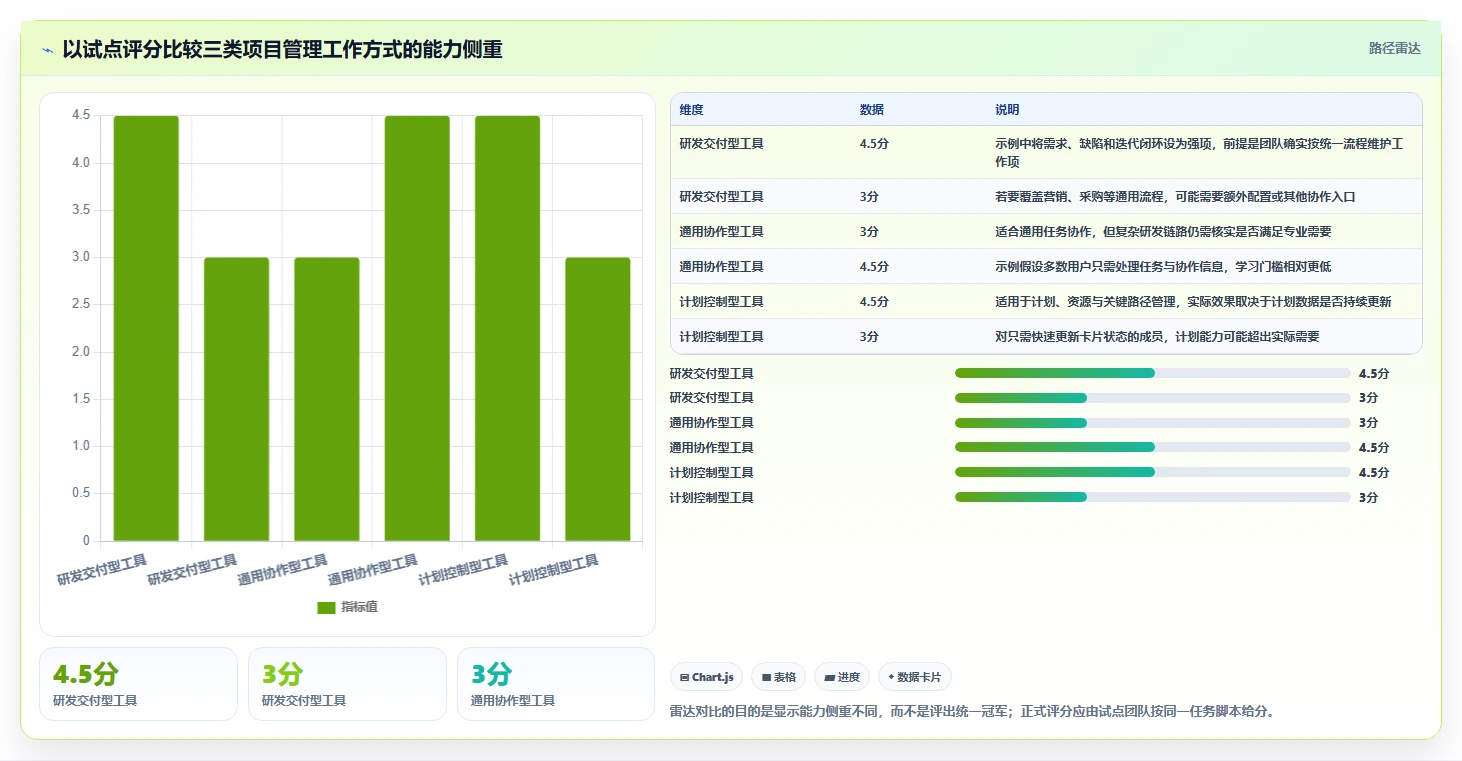Open the 3分 通用协作型工具 stat card
This screenshot has width=1462, height=761.
tap(556, 684)
